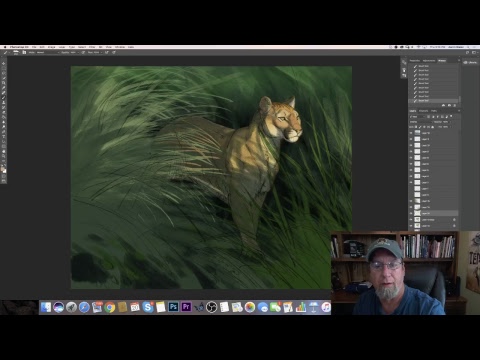
Task: Switch to the Adjustments tab
Action: 429,61
